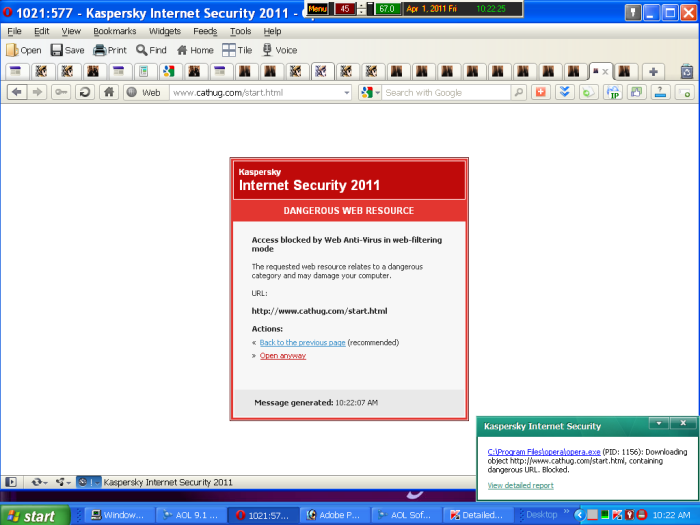Click Back to the previous page link
The image size is (700, 525).
302,342
